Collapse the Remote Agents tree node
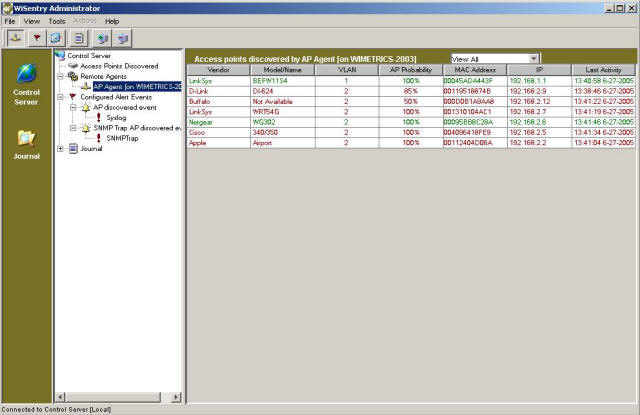 pos(60,76)
